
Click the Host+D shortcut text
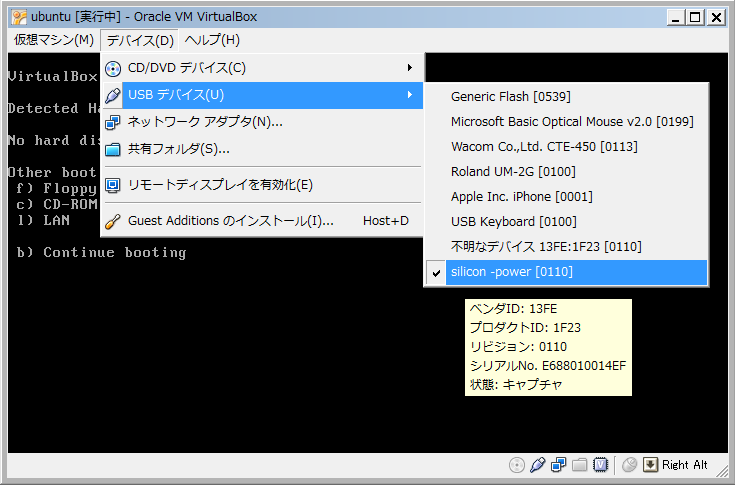click(x=386, y=221)
